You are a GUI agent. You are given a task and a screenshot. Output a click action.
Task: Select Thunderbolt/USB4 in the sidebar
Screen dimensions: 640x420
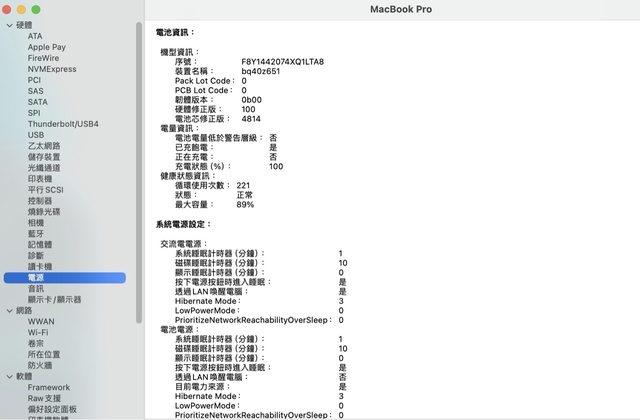tap(61, 124)
